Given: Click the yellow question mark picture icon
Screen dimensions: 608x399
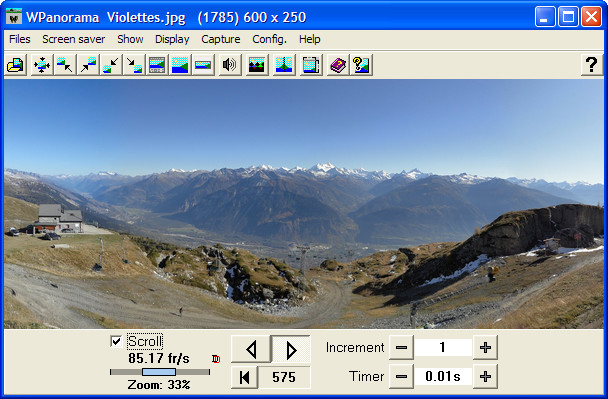Looking at the screenshot, I should 361,65.
